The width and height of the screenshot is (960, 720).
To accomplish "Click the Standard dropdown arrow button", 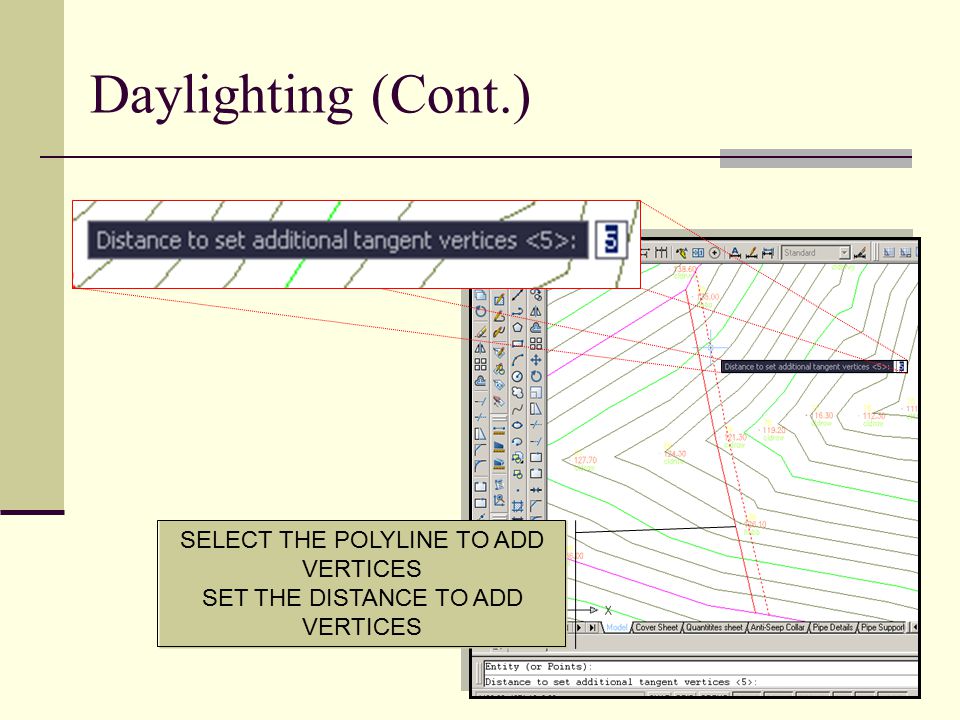I will tap(844, 252).
